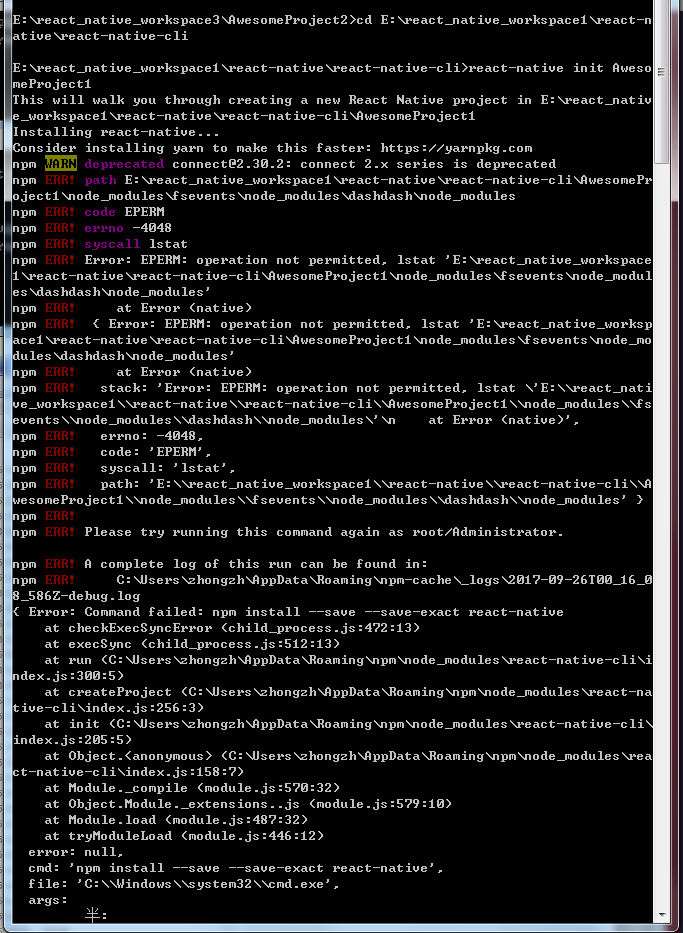Click the magenta word 'deprecated'
Screen dimensions: 683x933
[x=124, y=164]
